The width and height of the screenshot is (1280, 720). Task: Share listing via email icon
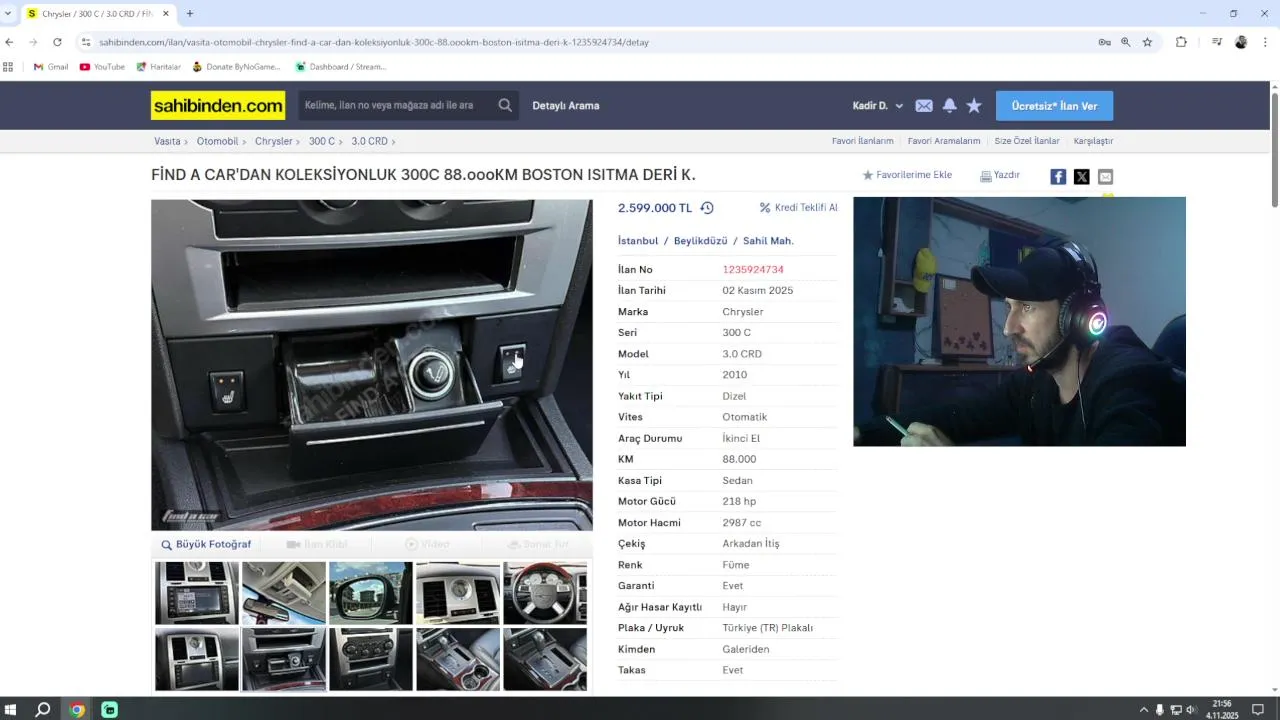click(x=1105, y=177)
